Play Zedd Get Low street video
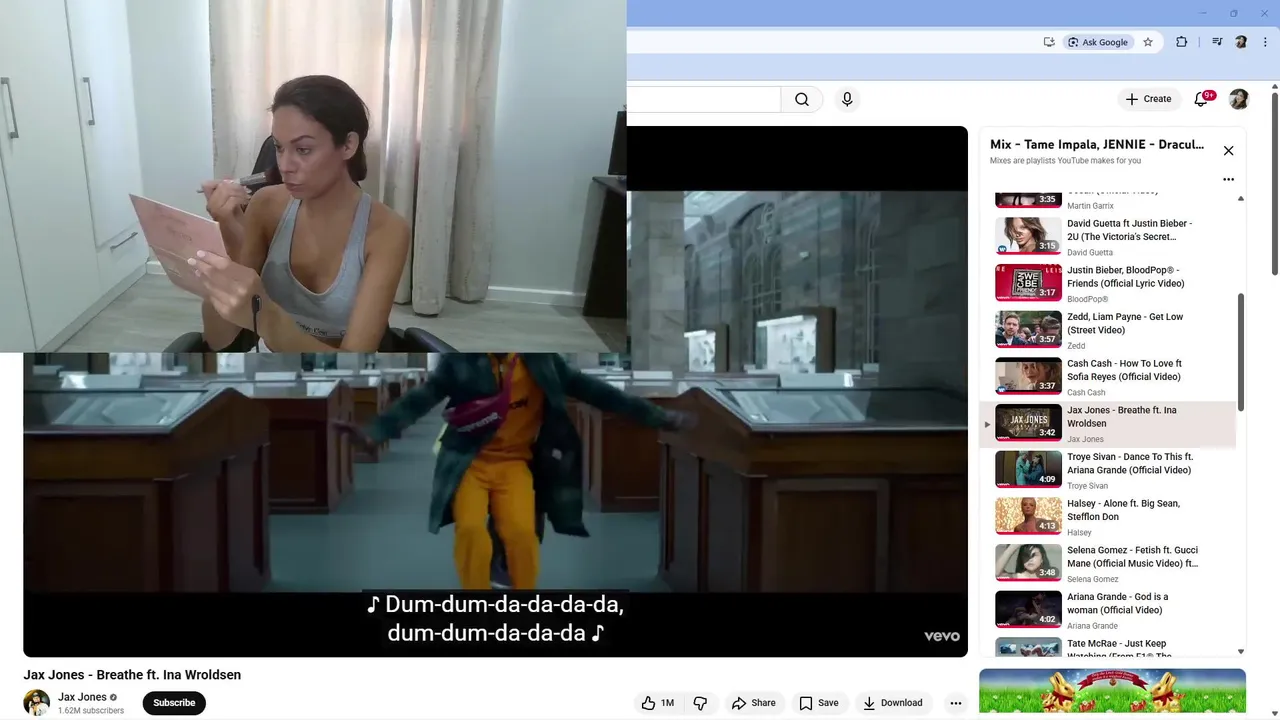The image size is (1280, 720). (1108, 330)
